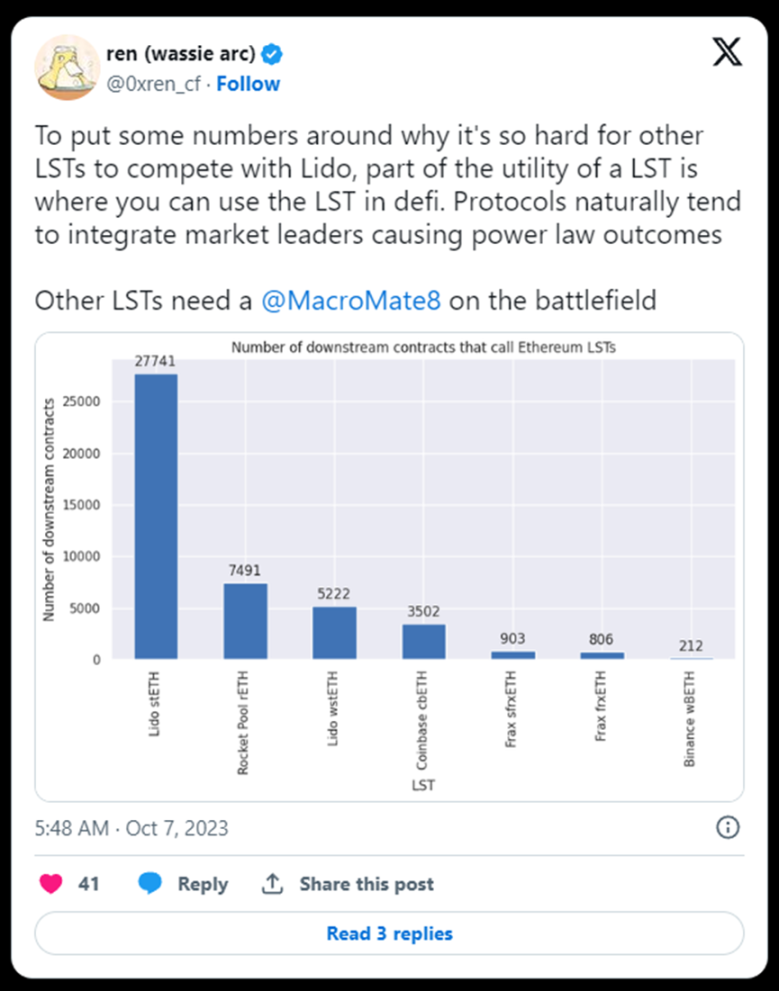This screenshot has width=779, height=991.
Task: Click the Reply text label
Action: click(x=202, y=884)
